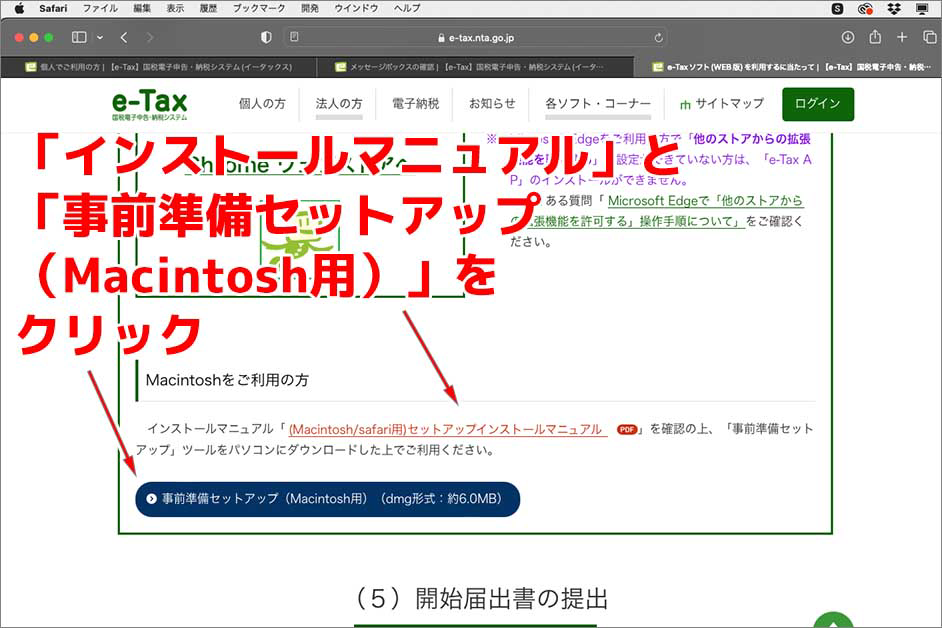The image size is (942, 628).
Task: Click the green ログイン button
Action: [x=817, y=104]
